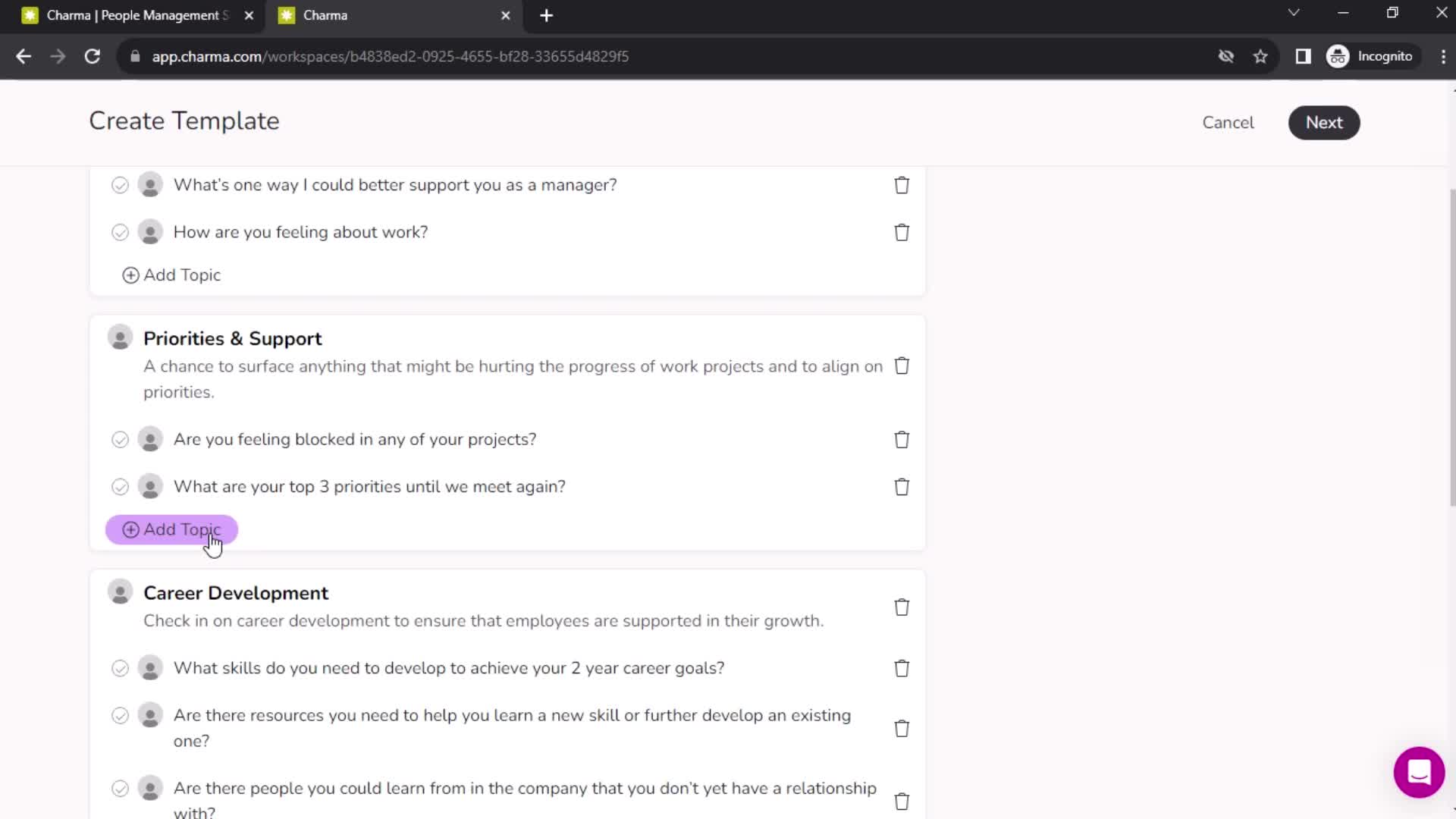Click the support manager question delete icon
The width and height of the screenshot is (1456, 819).
901,185
